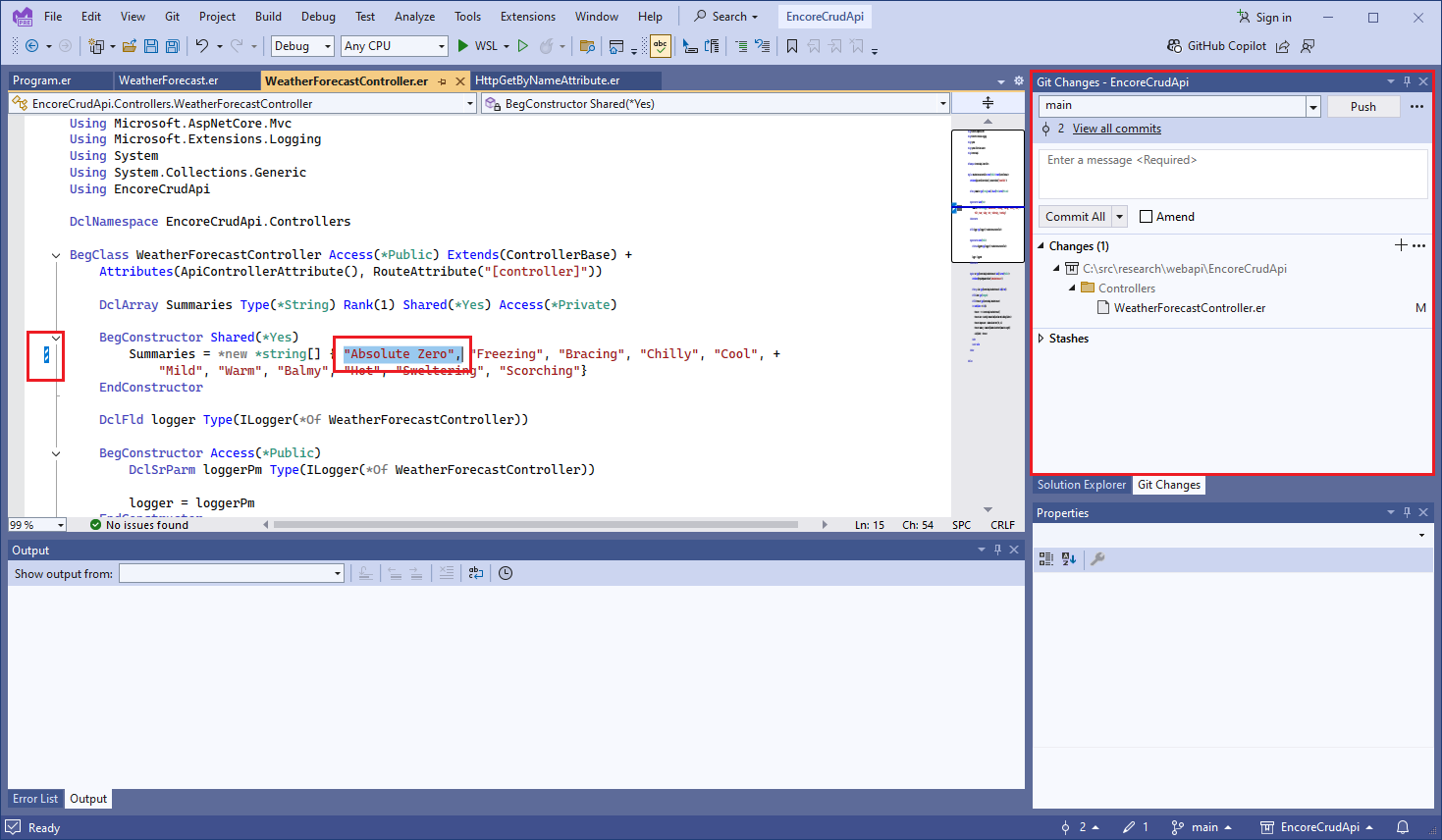Toggle word wrap in the Output panel
The image size is (1442, 840).
point(476,574)
